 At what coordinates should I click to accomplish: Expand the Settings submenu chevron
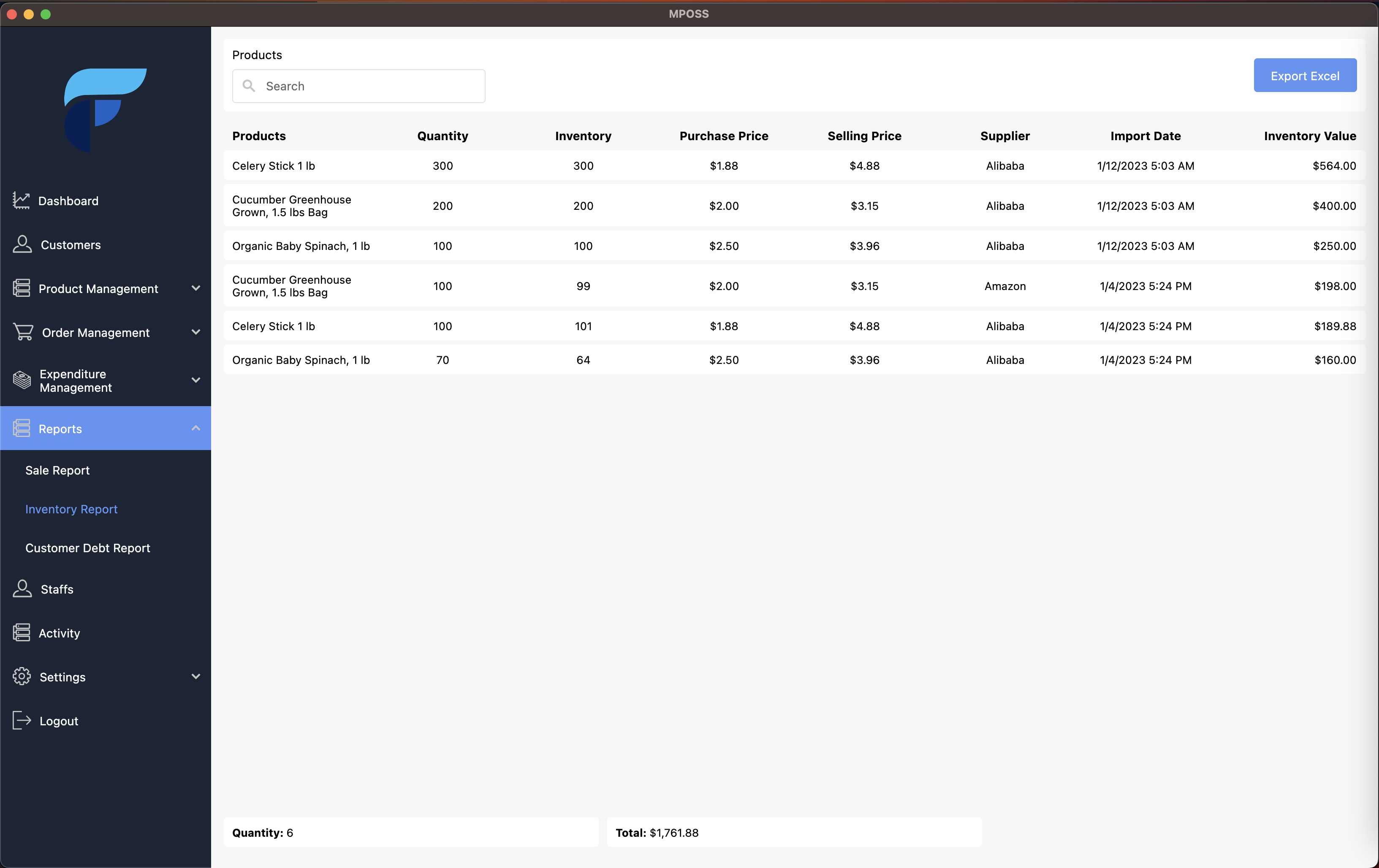196,676
